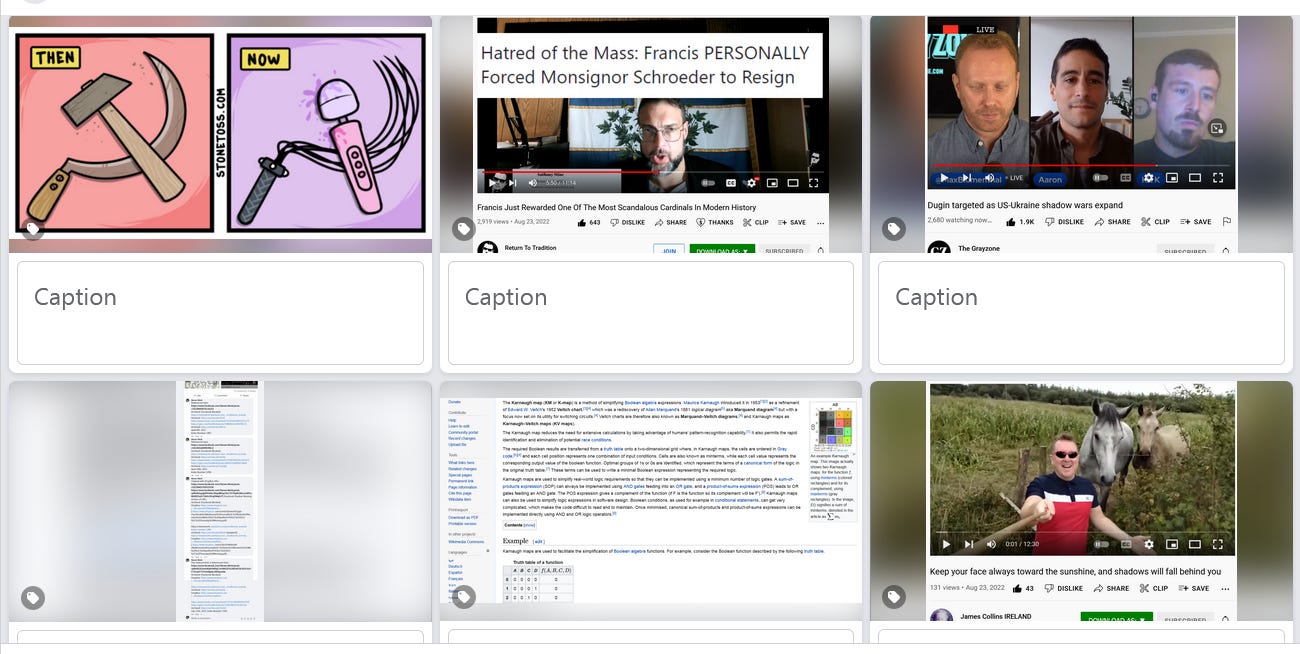Open the narrow mobile screenshot thumbnail

(220, 501)
